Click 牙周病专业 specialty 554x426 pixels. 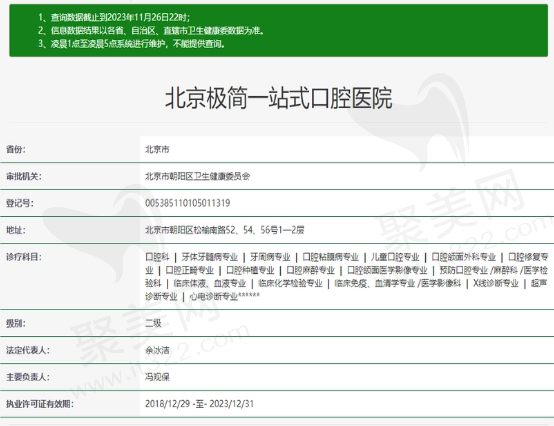(x=270, y=257)
